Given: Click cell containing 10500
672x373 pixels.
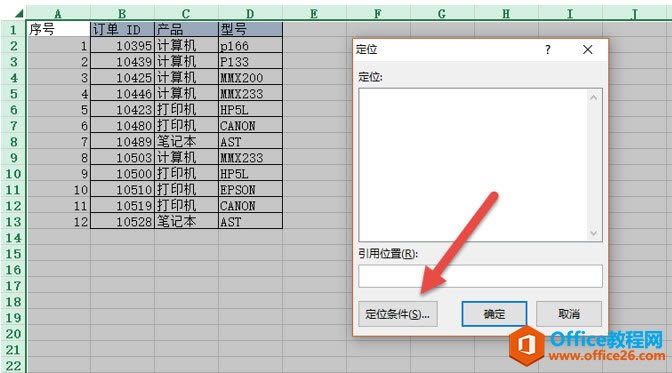Looking at the screenshot, I should (122, 174).
